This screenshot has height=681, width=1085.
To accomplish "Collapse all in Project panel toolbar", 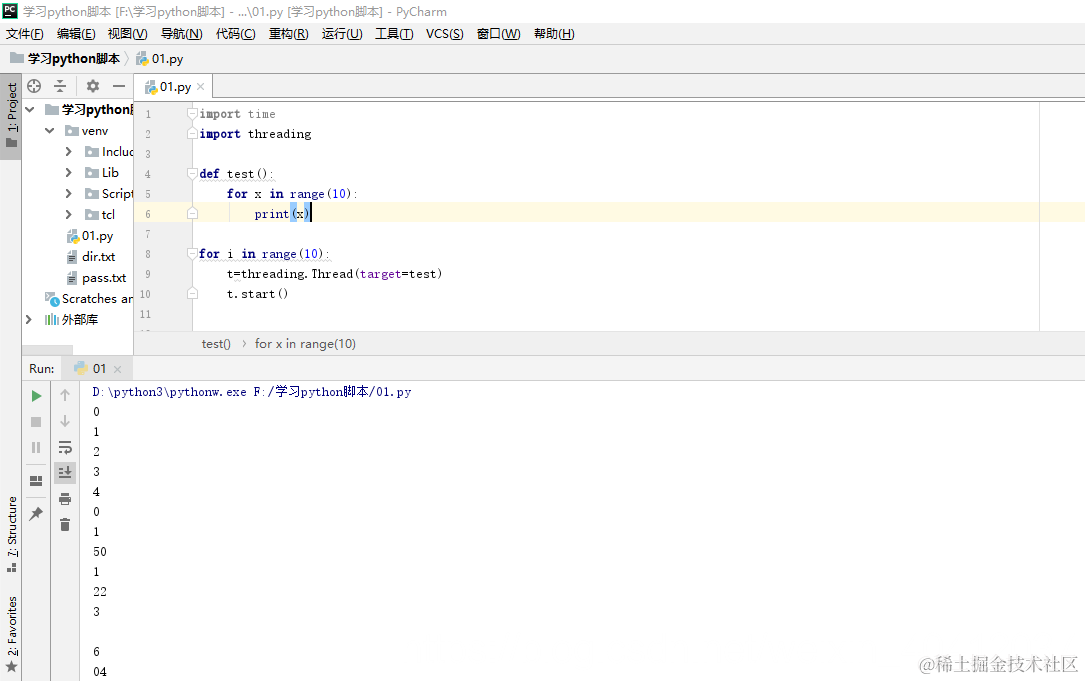I will click(60, 86).
